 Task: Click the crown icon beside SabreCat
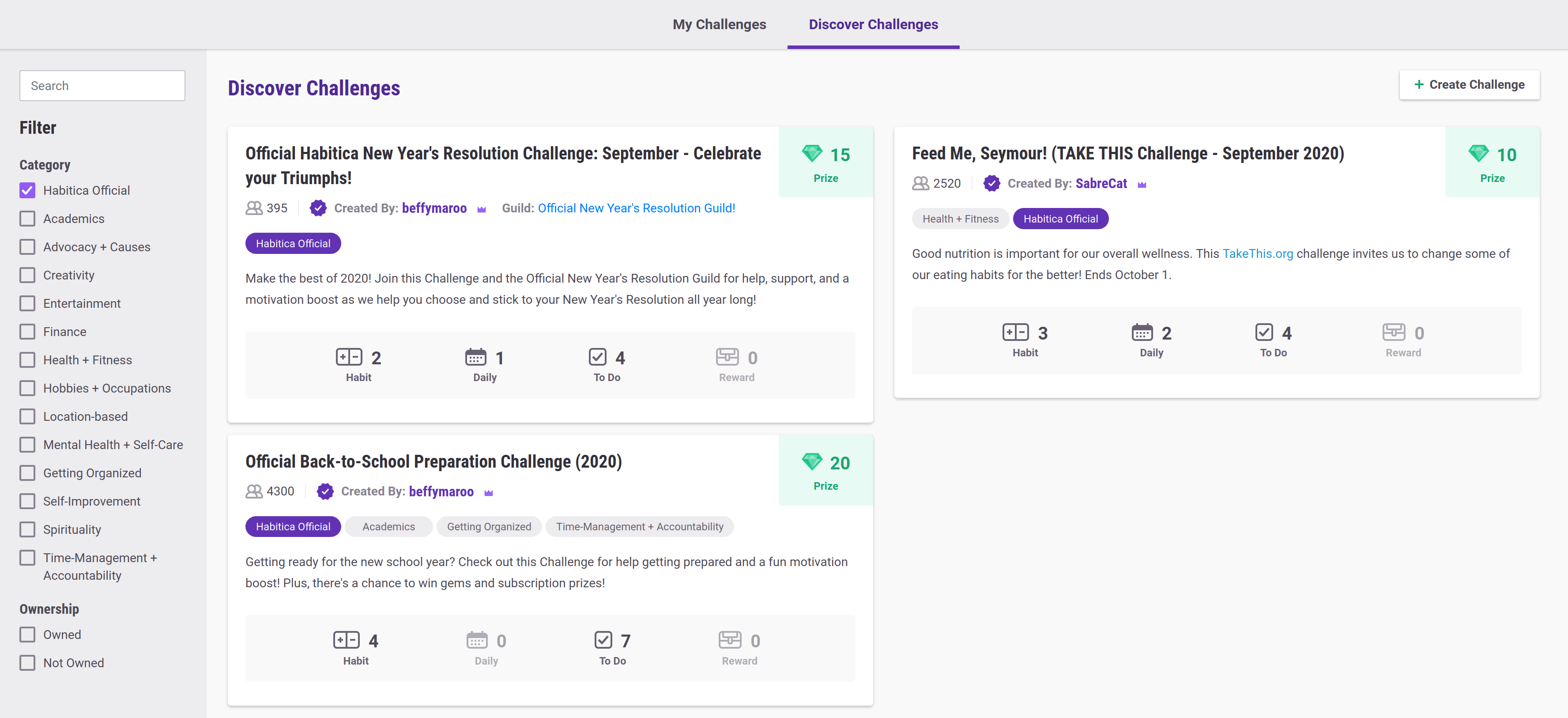[1142, 185]
